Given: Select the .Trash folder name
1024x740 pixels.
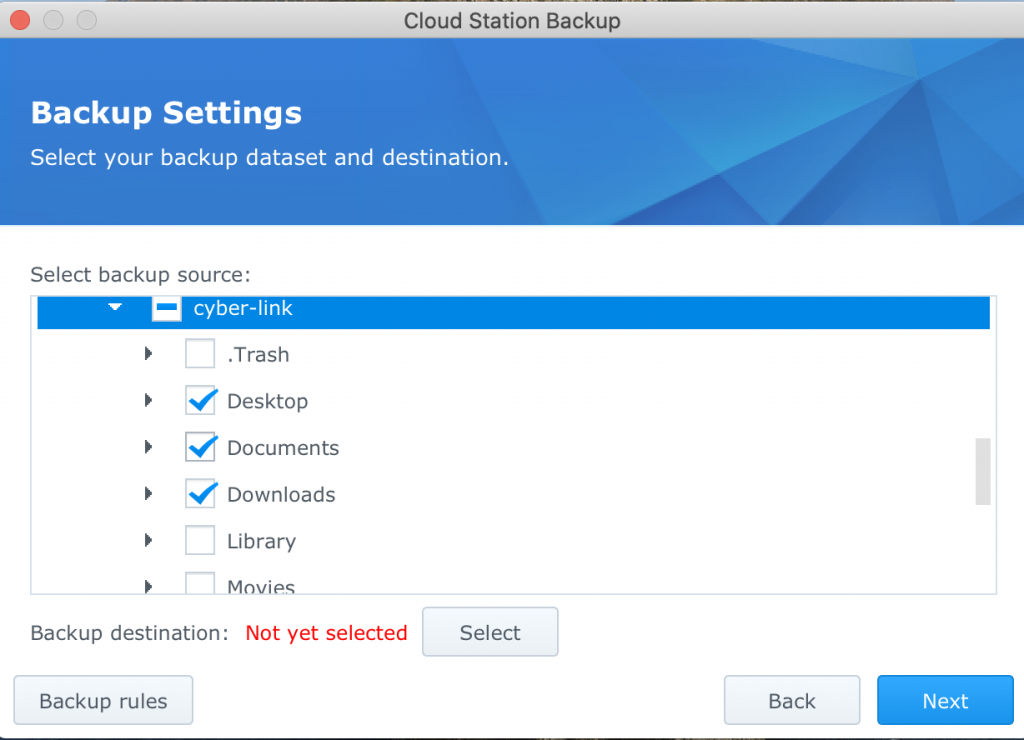Looking at the screenshot, I should click(259, 355).
